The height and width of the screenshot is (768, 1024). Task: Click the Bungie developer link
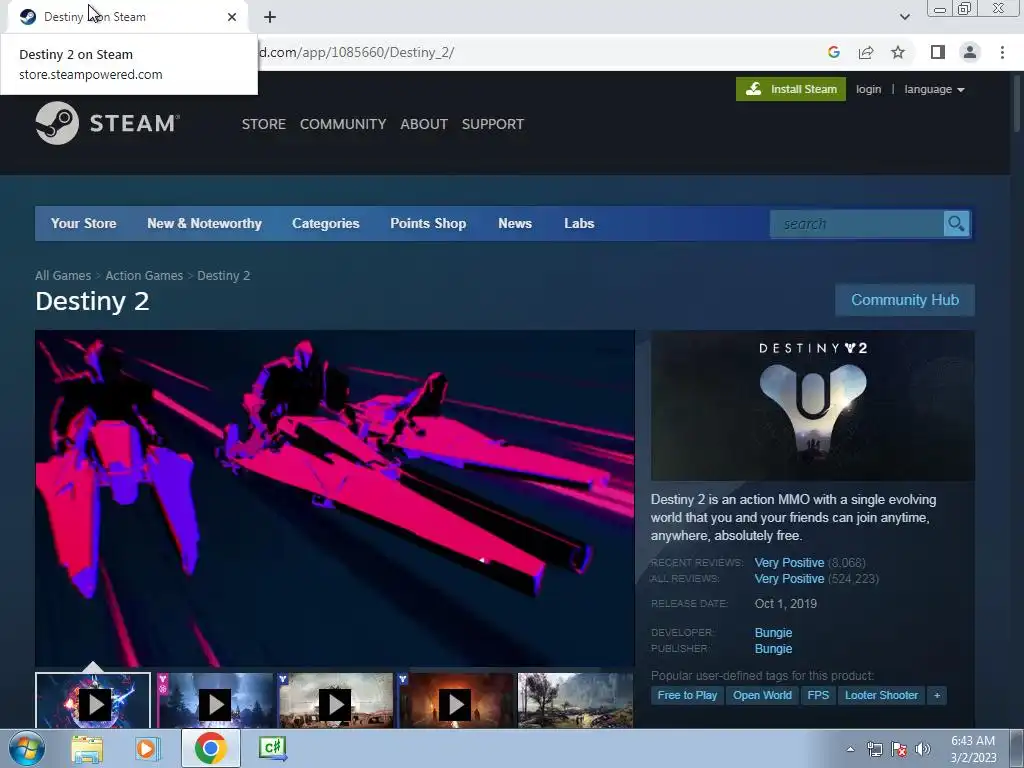point(773,632)
